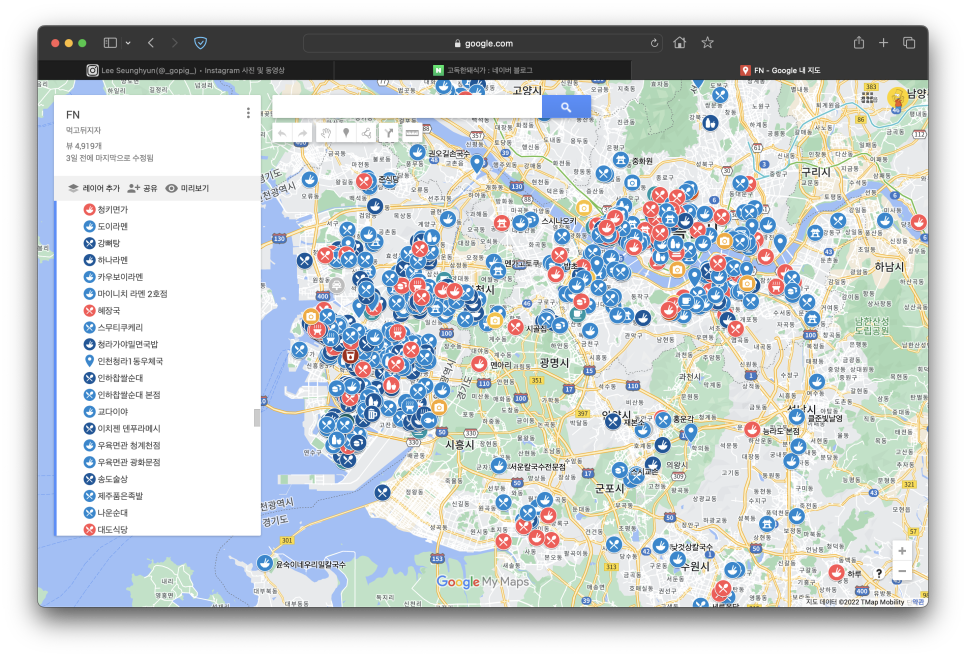Click the 레이어 추가 (add layer) button
Viewport: 966px width, 657px height.
[x=94, y=188]
